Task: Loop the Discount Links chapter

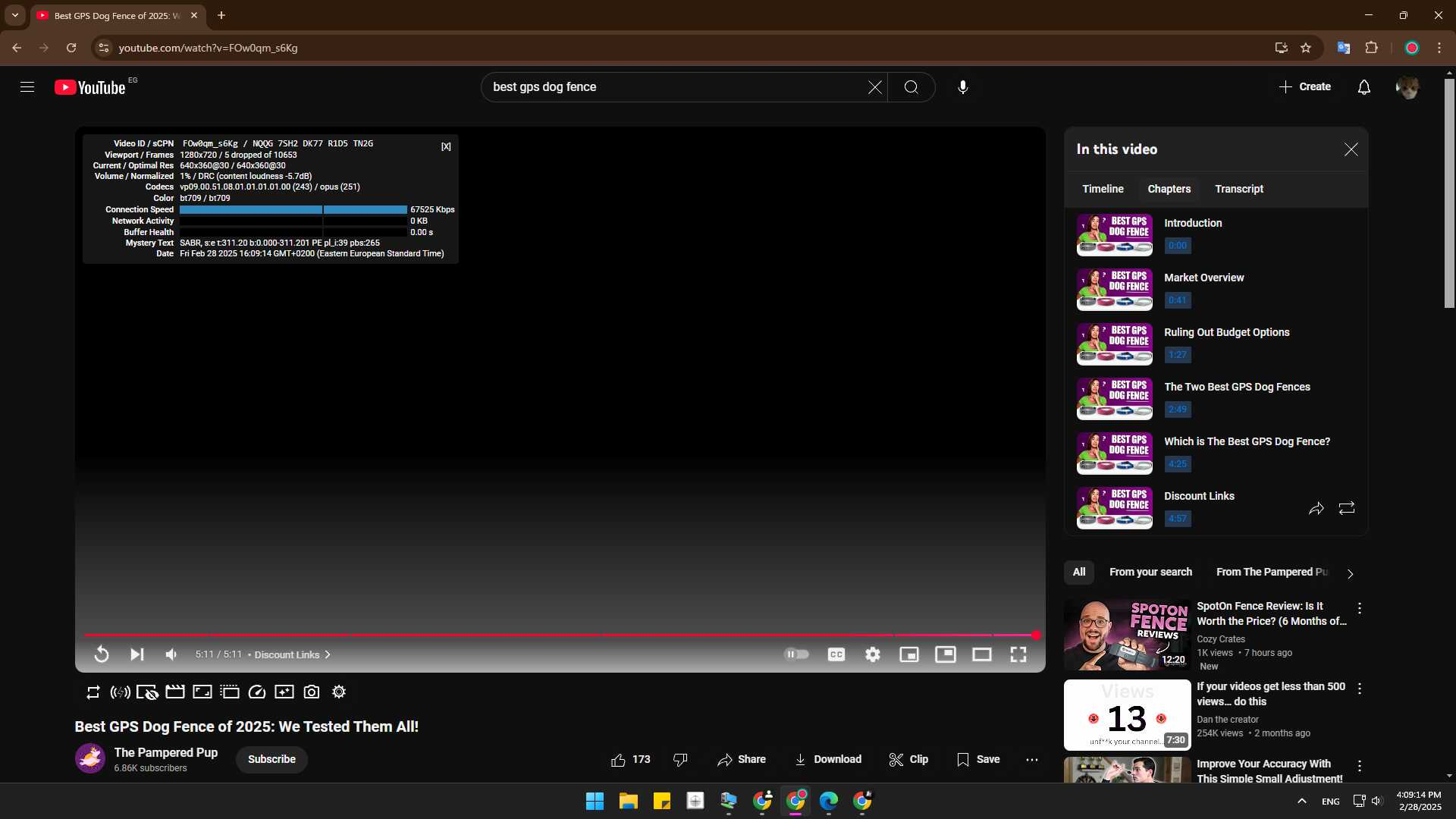Action: [x=1347, y=509]
